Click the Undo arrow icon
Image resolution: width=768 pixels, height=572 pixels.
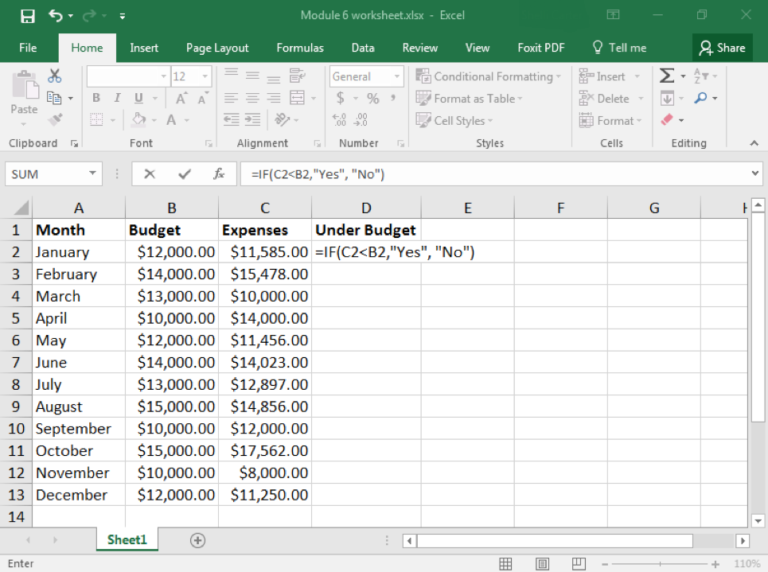(55, 16)
